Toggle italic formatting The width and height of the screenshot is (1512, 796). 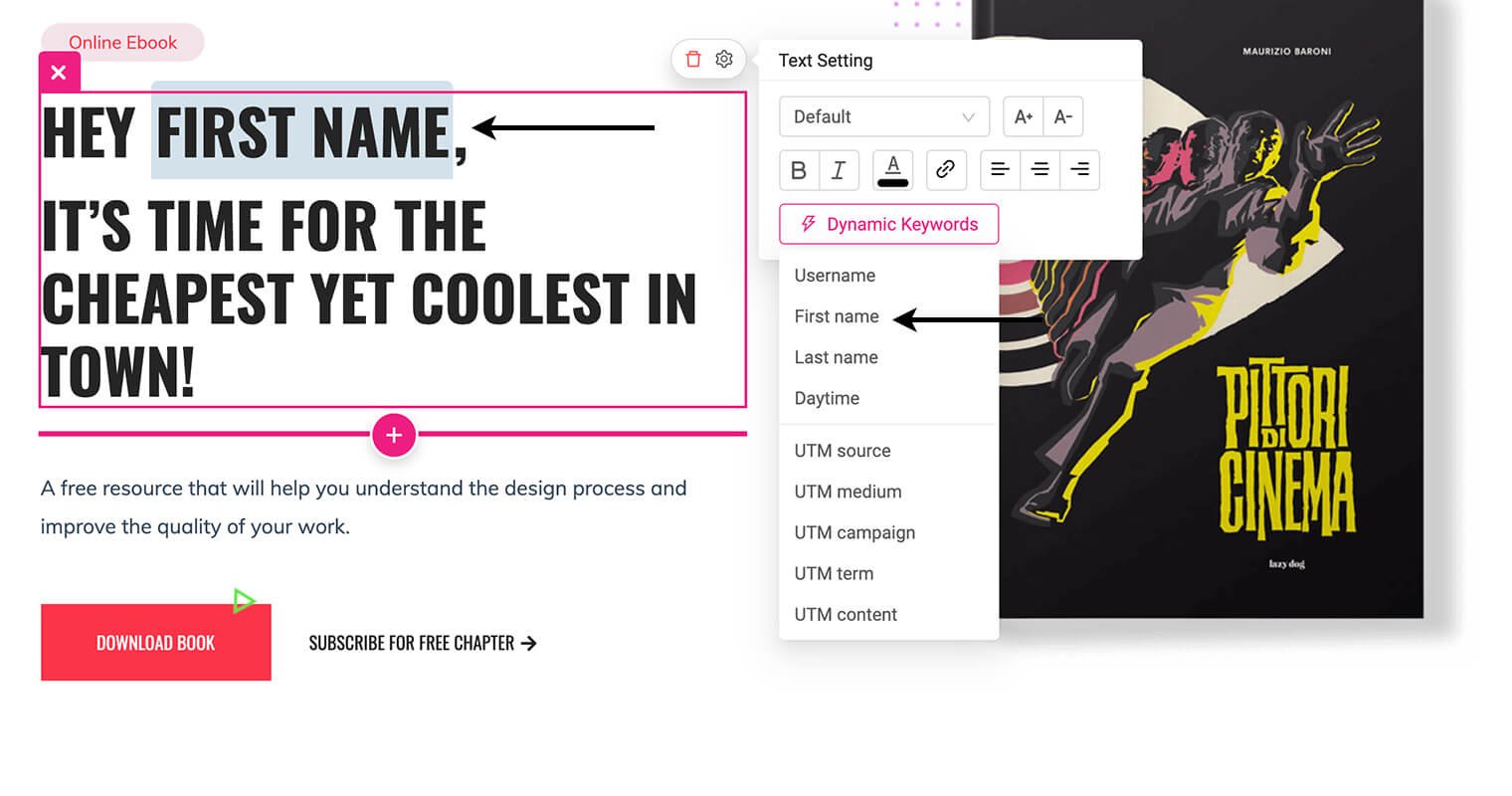click(839, 170)
